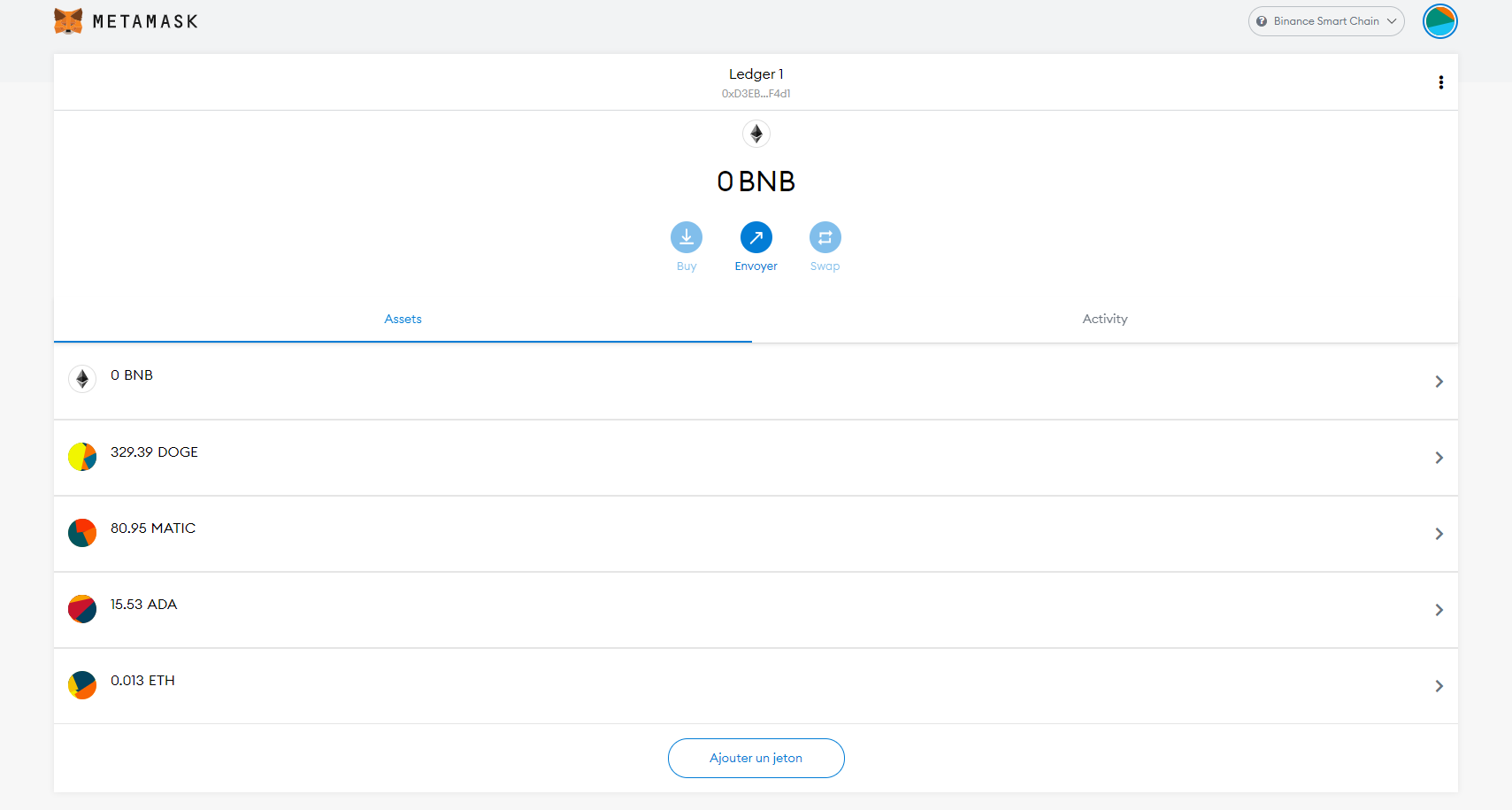
Task: Expand the 0 BNB asset row chevron
Action: point(1439,382)
